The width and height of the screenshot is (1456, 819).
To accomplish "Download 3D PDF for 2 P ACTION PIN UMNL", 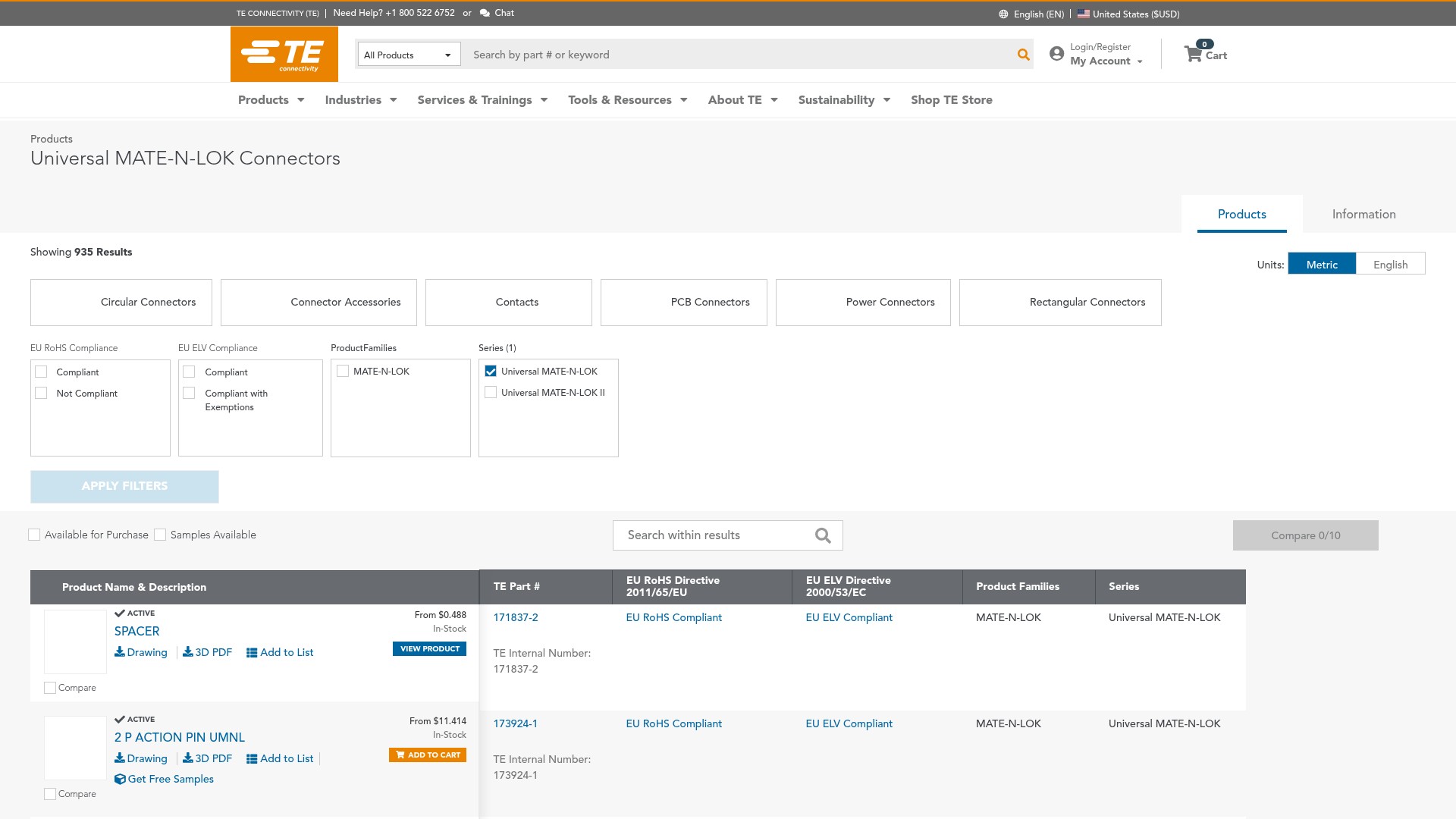I will click(208, 758).
